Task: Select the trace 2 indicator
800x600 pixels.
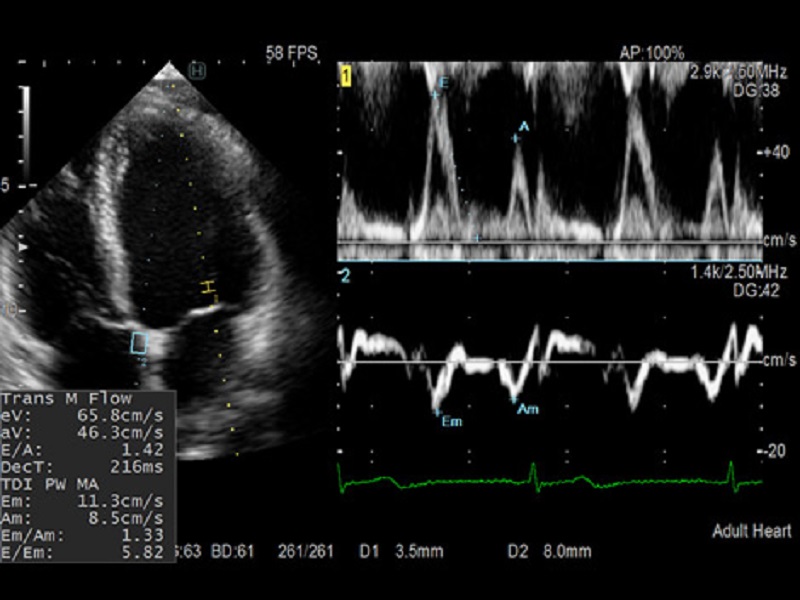Action: point(345,276)
